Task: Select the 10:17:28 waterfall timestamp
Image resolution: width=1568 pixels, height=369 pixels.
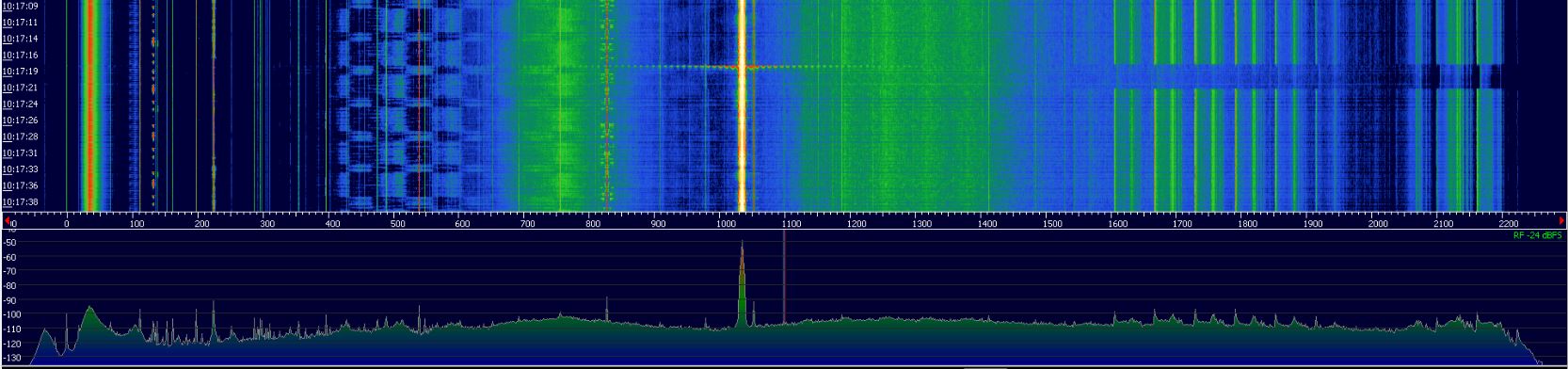Action: pos(20,136)
